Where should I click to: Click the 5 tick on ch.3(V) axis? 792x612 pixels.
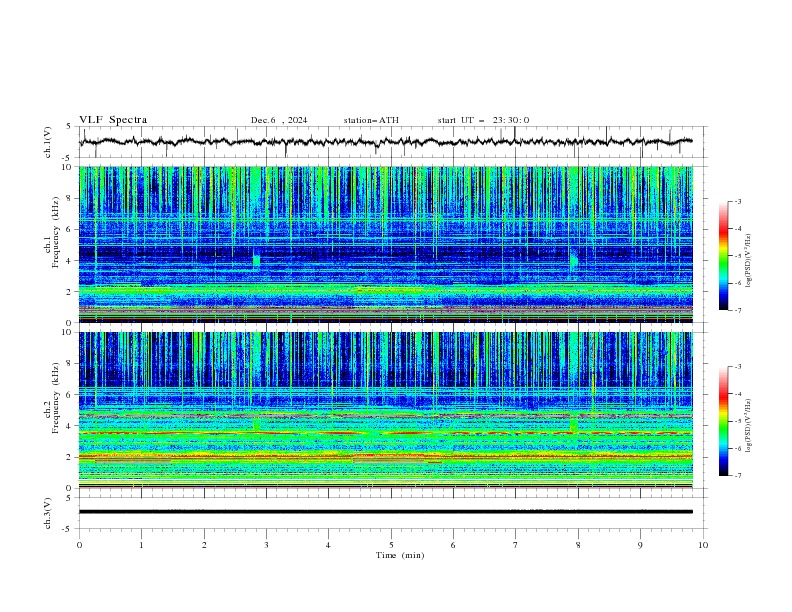[69, 498]
